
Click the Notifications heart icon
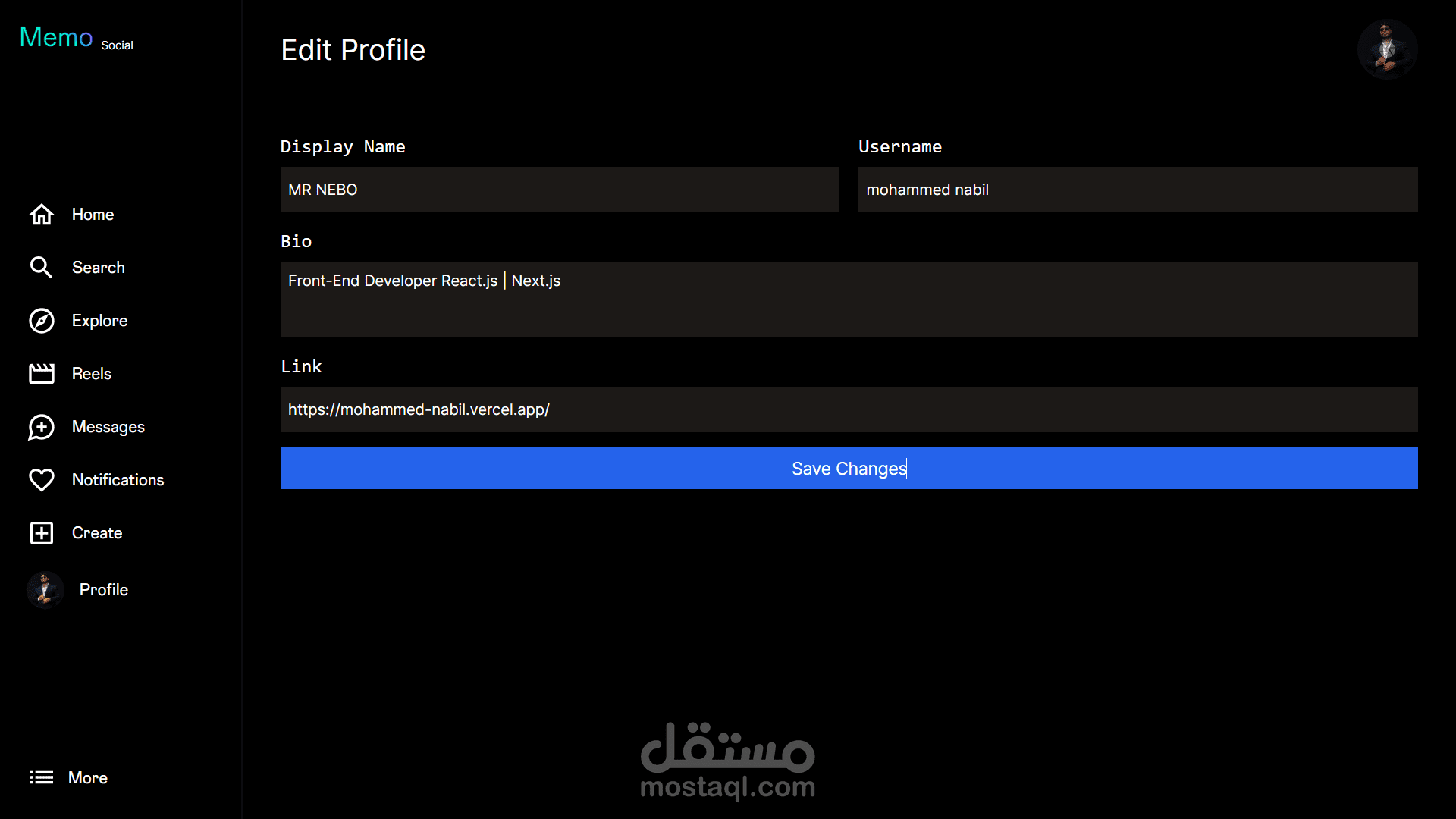click(x=42, y=480)
